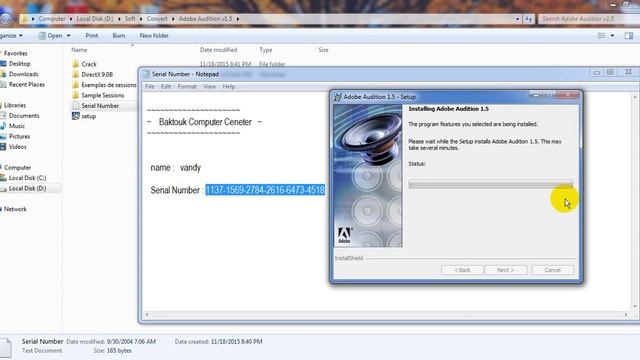Image resolution: width=640 pixels, height=360 pixels.
Task: Click Print in the Explorer toolbar
Action: coord(92,36)
